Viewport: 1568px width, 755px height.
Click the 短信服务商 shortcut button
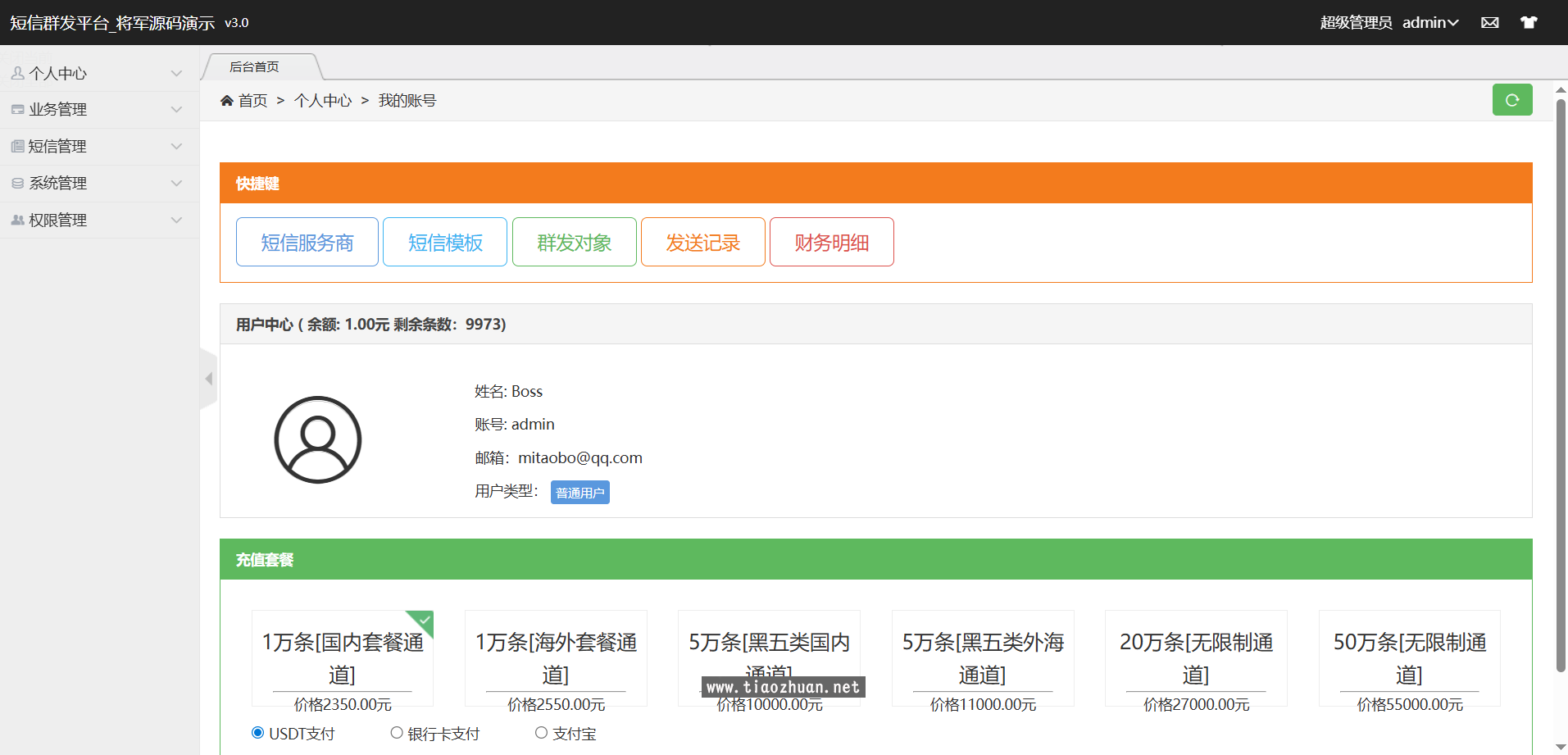[307, 242]
